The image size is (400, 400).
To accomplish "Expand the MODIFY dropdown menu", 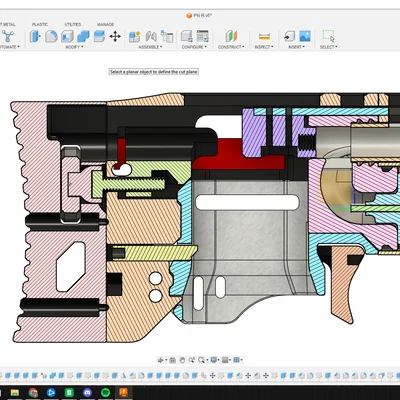I will (x=74, y=47).
